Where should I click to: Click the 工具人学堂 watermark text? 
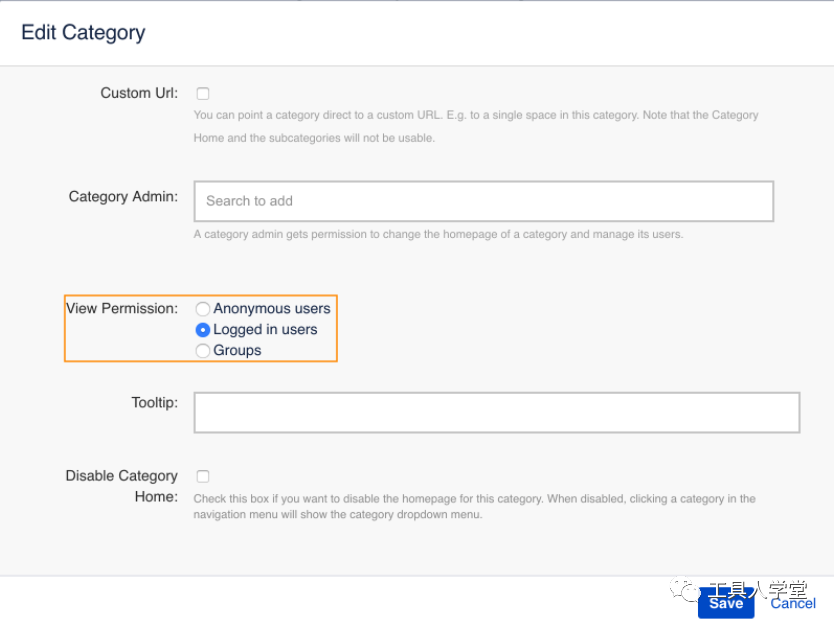758,590
